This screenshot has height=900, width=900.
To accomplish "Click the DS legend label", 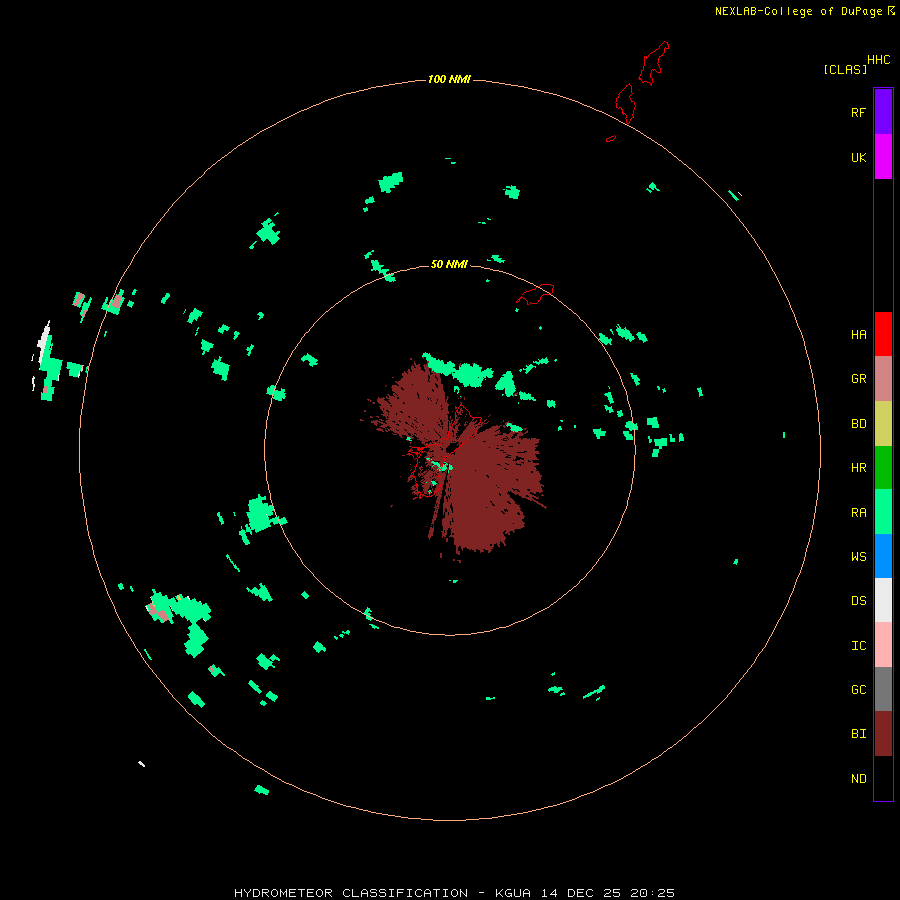I will (x=858, y=601).
